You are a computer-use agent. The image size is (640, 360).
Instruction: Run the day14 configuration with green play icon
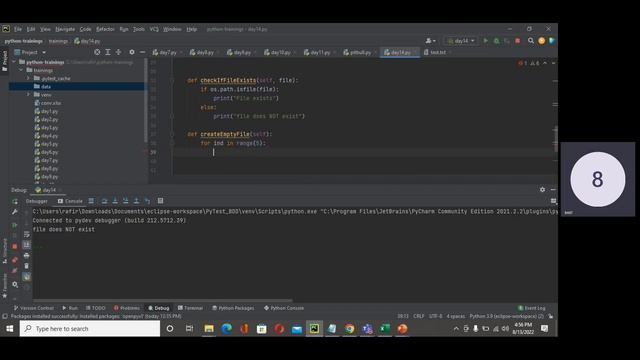[x=486, y=41]
